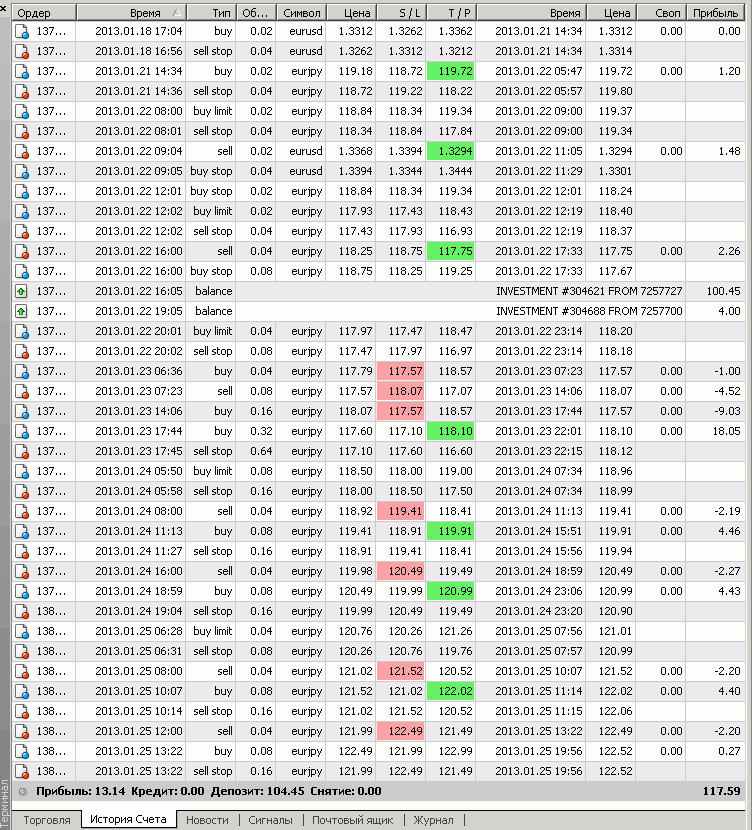Click the volume 0.64 in sell stop row
The height and width of the screenshot is (830, 752).
[x=261, y=452]
